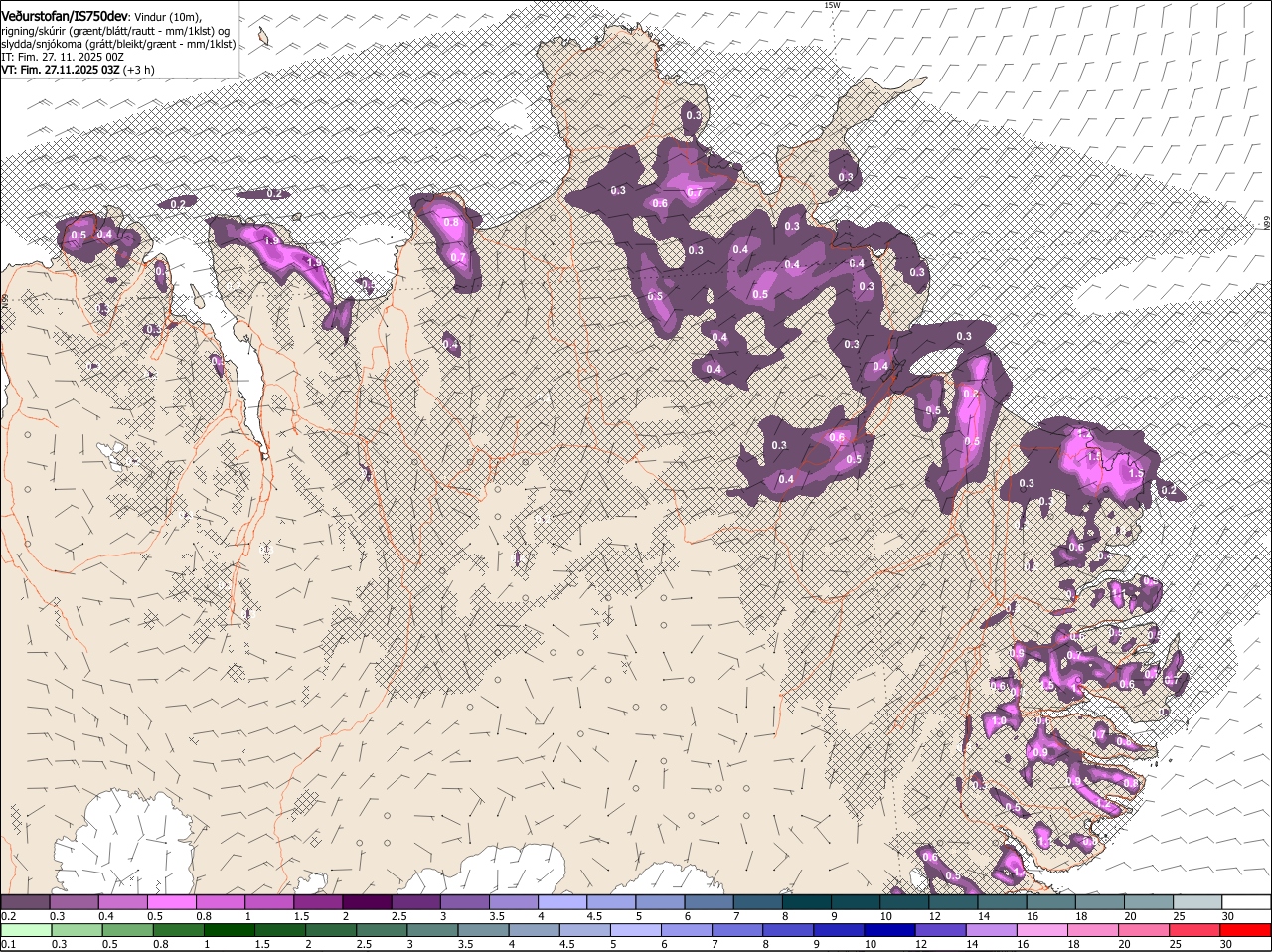Select the '(+3 h)' forecast offset text
The width and height of the screenshot is (1272, 952).
click(x=139, y=70)
